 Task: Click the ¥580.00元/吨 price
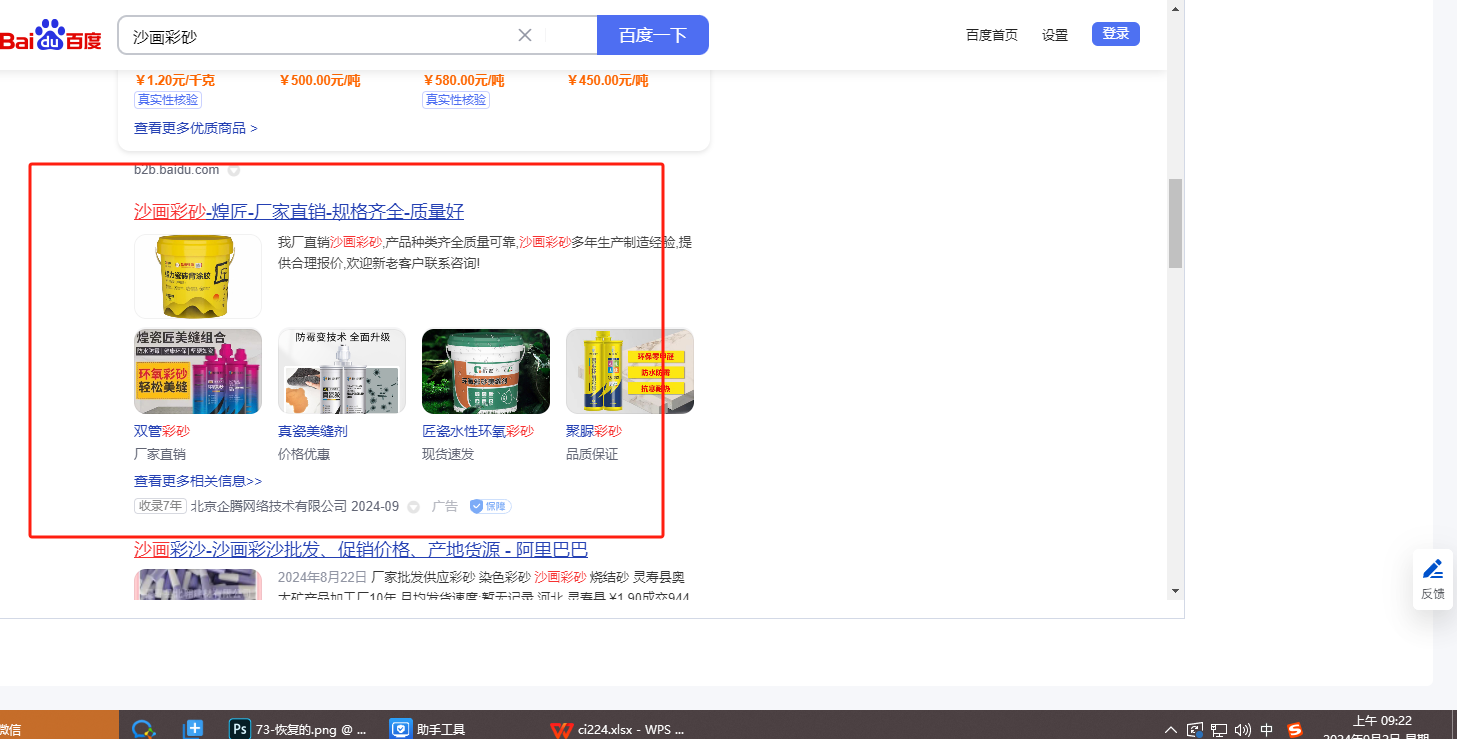(x=464, y=80)
